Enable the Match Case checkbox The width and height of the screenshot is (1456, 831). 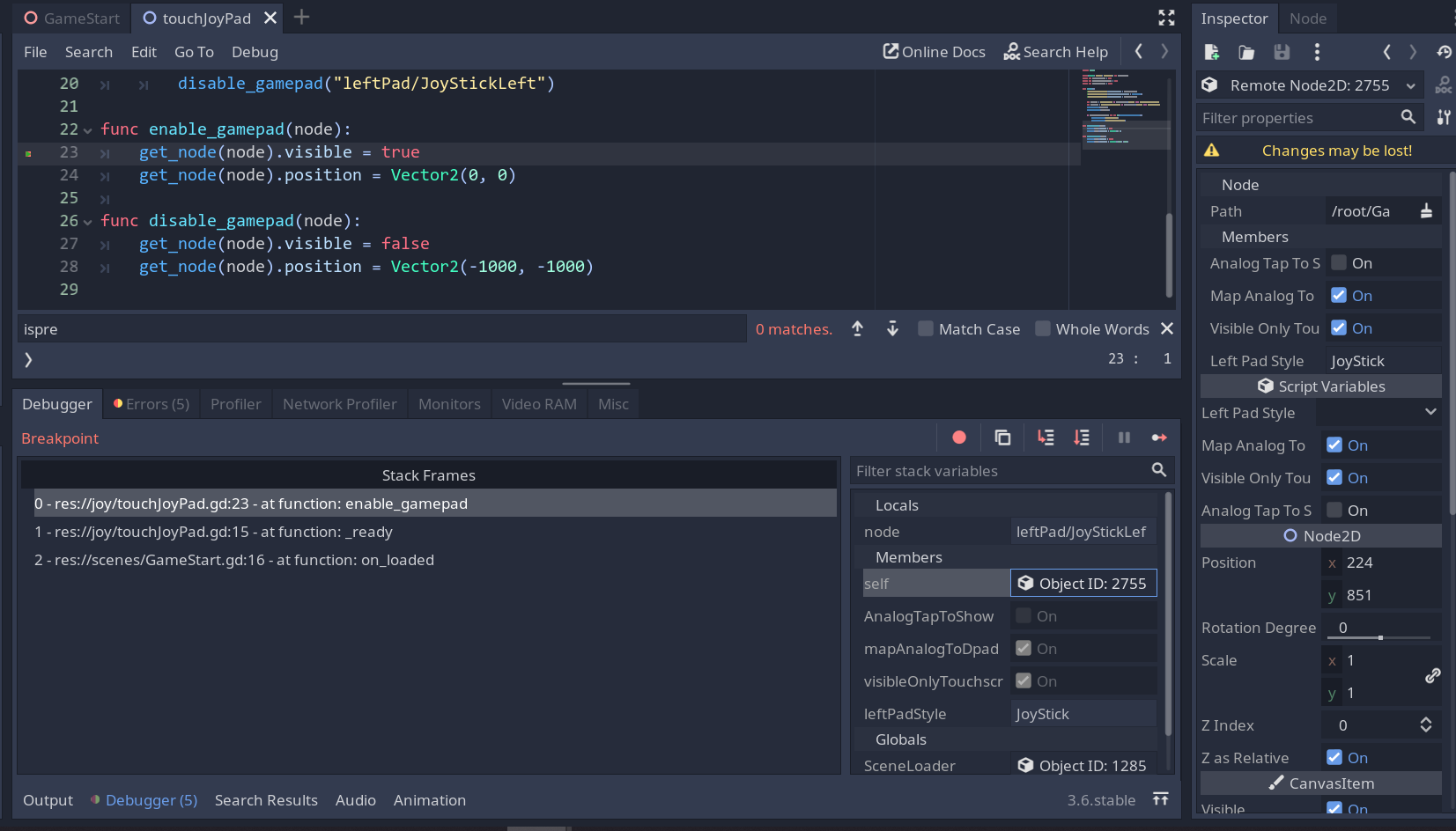926,328
